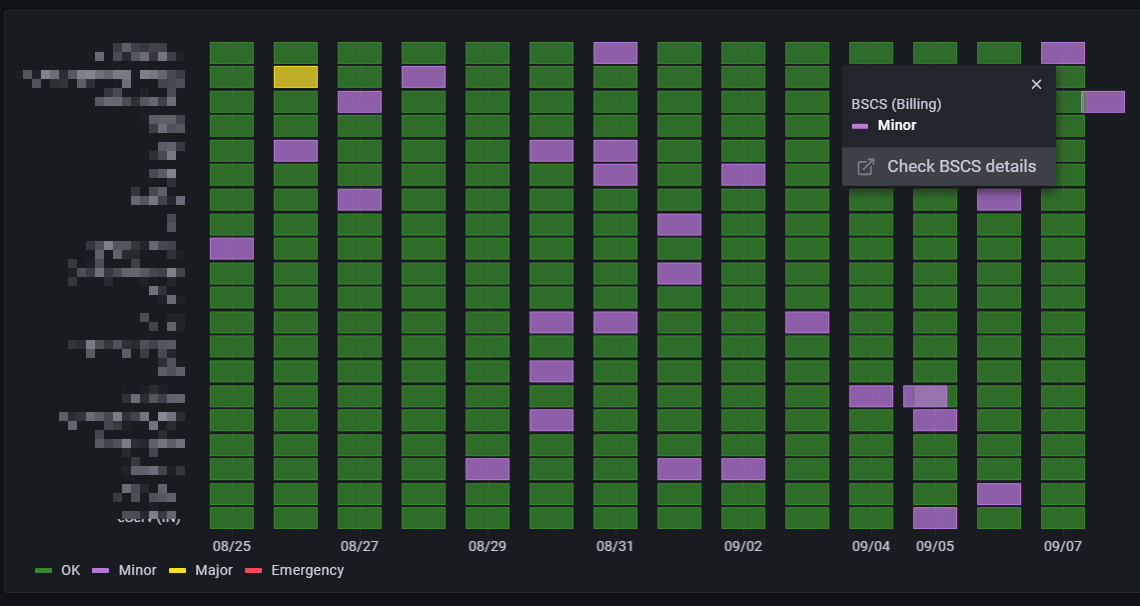Screen dimensions: 1140x606
Task: Click the Minor swatch inside the BSCS tooltip
Action: [862, 125]
